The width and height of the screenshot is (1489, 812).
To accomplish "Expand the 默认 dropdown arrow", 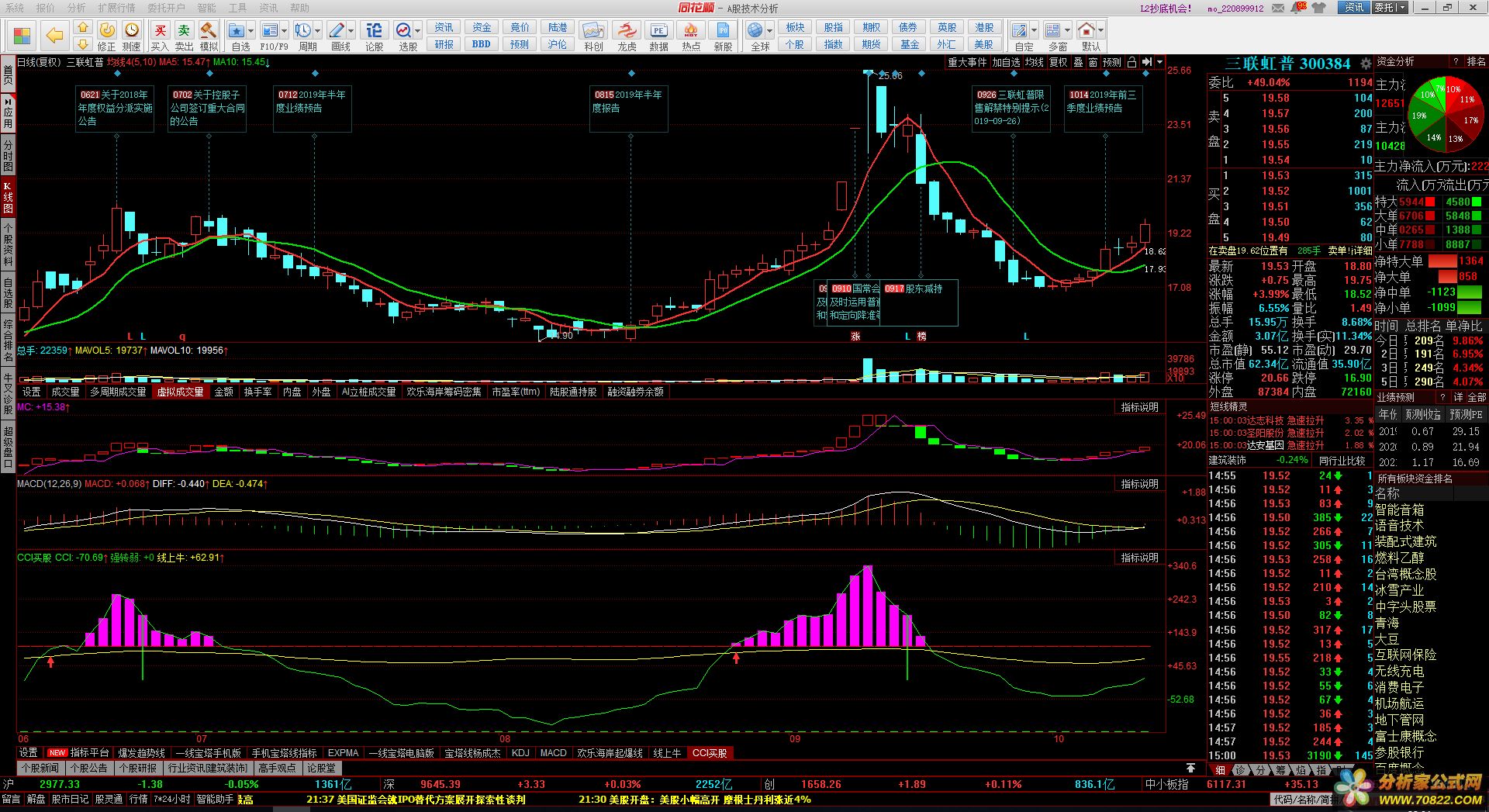I will (1100, 31).
